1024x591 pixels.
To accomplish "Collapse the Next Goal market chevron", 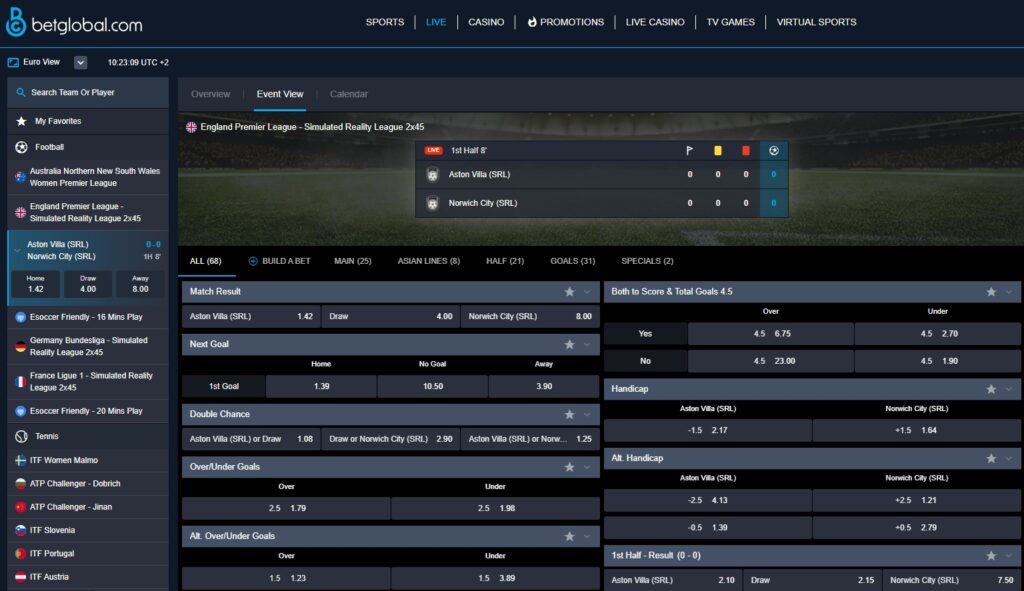I will 587,344.
